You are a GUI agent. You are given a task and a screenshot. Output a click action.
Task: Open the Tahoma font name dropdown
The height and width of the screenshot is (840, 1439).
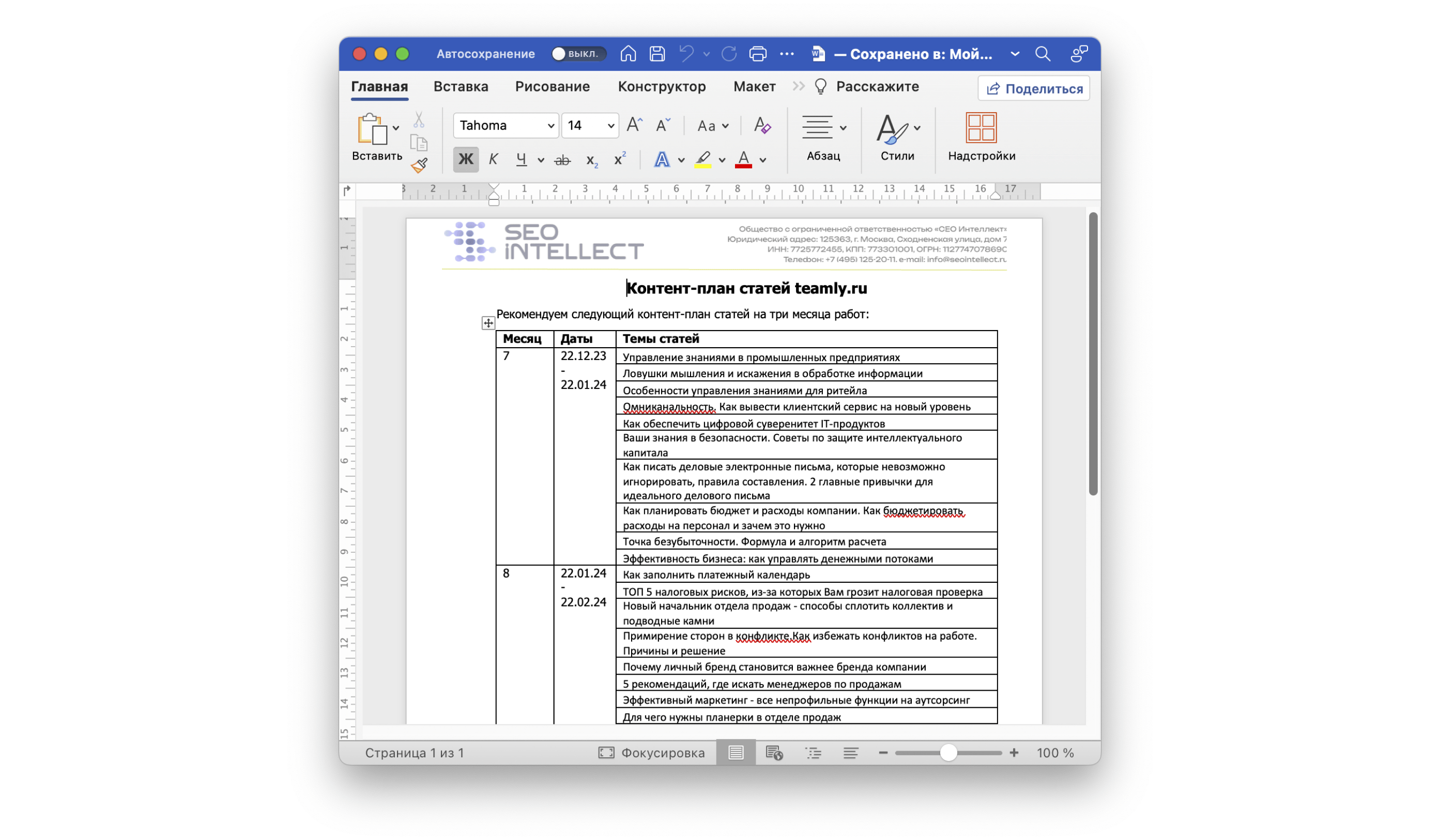pos(550,126)
